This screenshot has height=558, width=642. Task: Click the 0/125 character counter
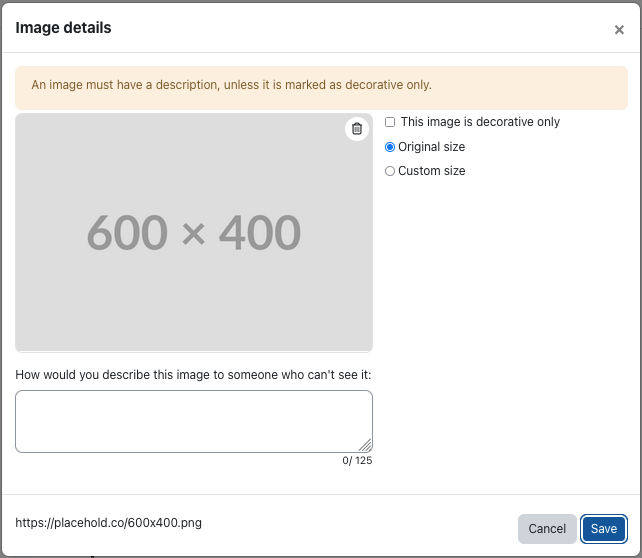357,461
